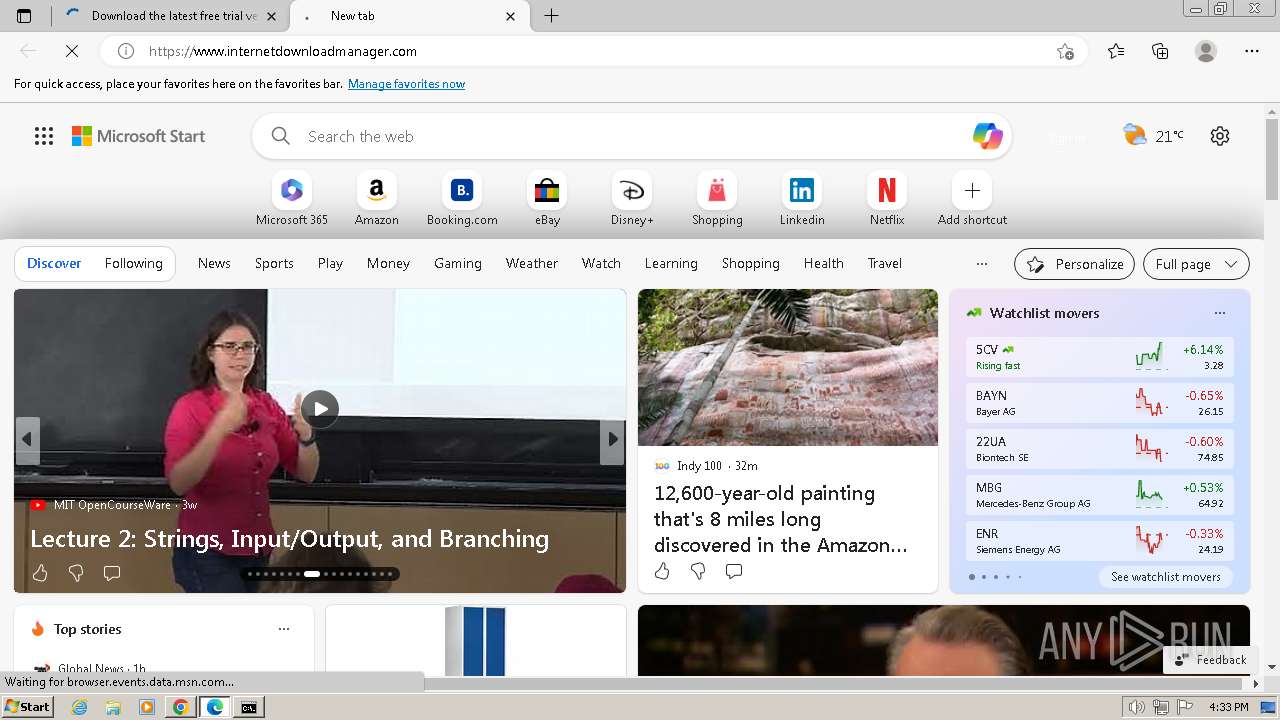Go to next carousel story
Viewport: 1280px width, 720px height.
click(x=612, y=440)
